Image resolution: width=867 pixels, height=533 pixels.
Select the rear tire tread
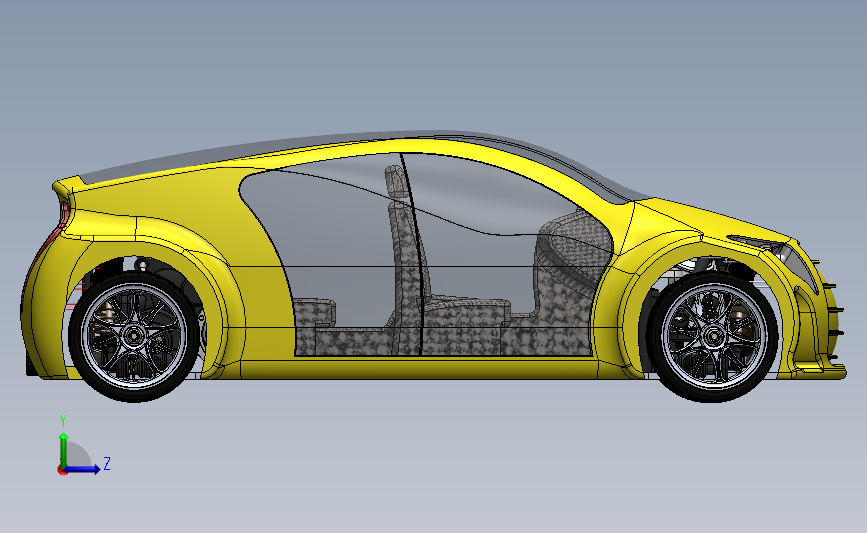point(133,394)
